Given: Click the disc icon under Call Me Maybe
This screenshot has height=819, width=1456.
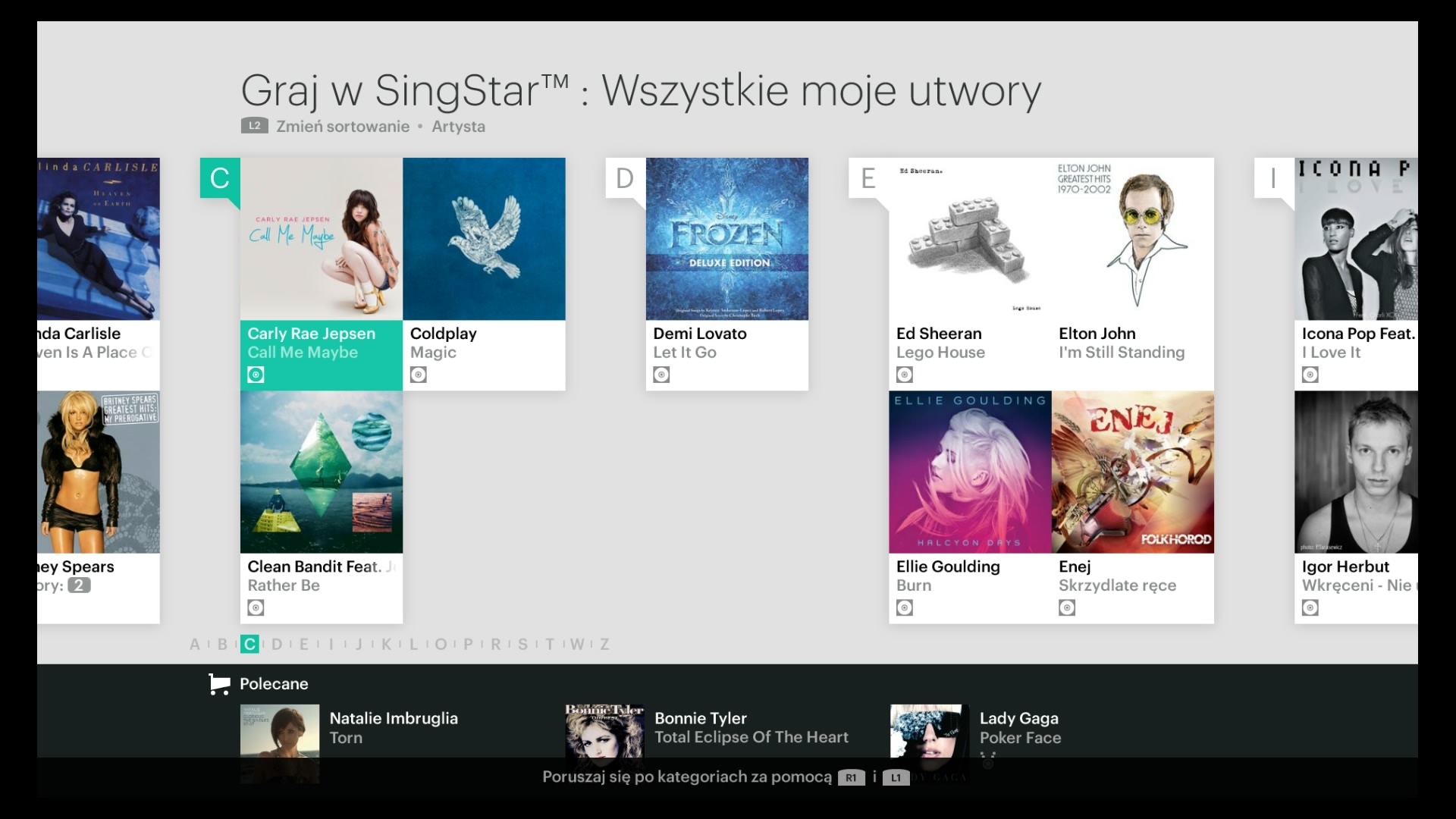Looking at the screenshot, I should tap(256, 375).
